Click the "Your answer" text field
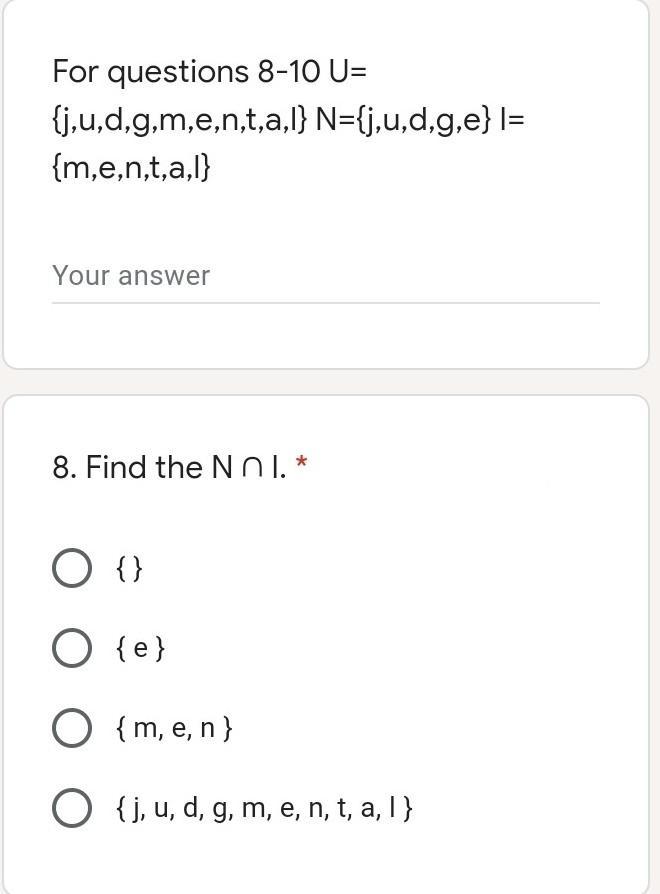Screen dimensions: 660x894 pyautogui.click(x=325, y=276)
